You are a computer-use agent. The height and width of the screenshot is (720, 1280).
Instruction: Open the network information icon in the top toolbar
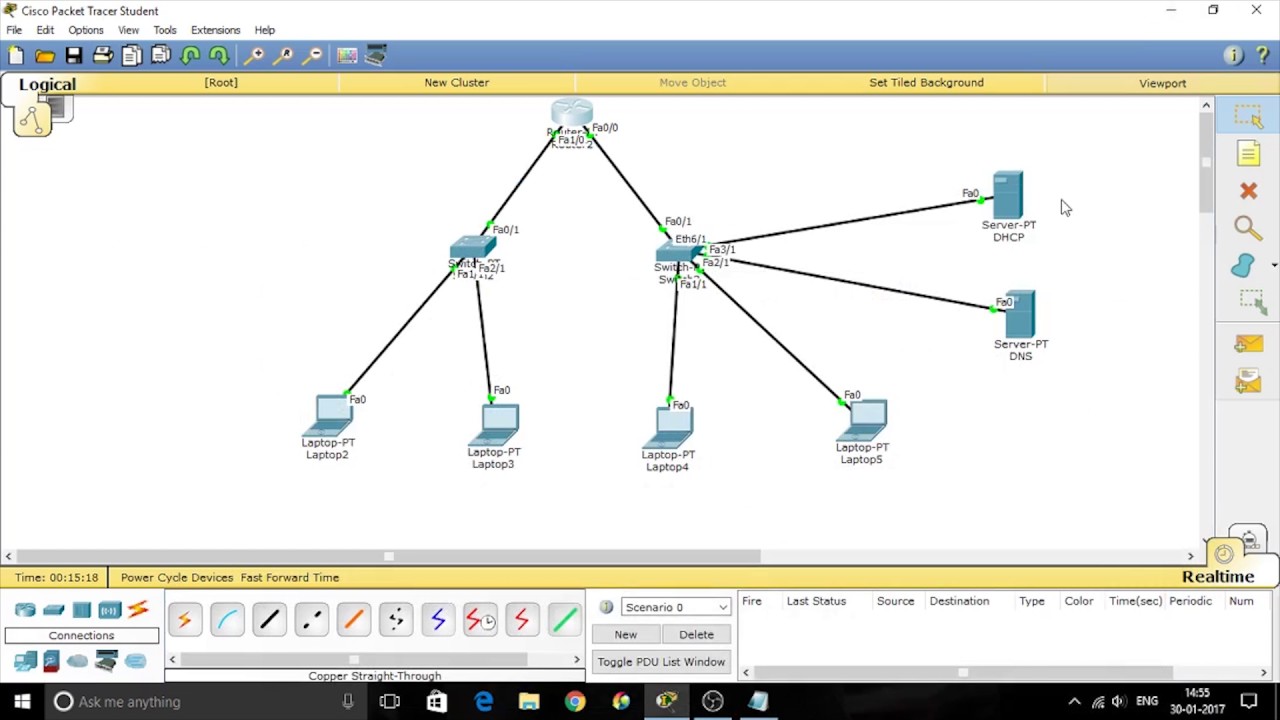click(1233, 56)
